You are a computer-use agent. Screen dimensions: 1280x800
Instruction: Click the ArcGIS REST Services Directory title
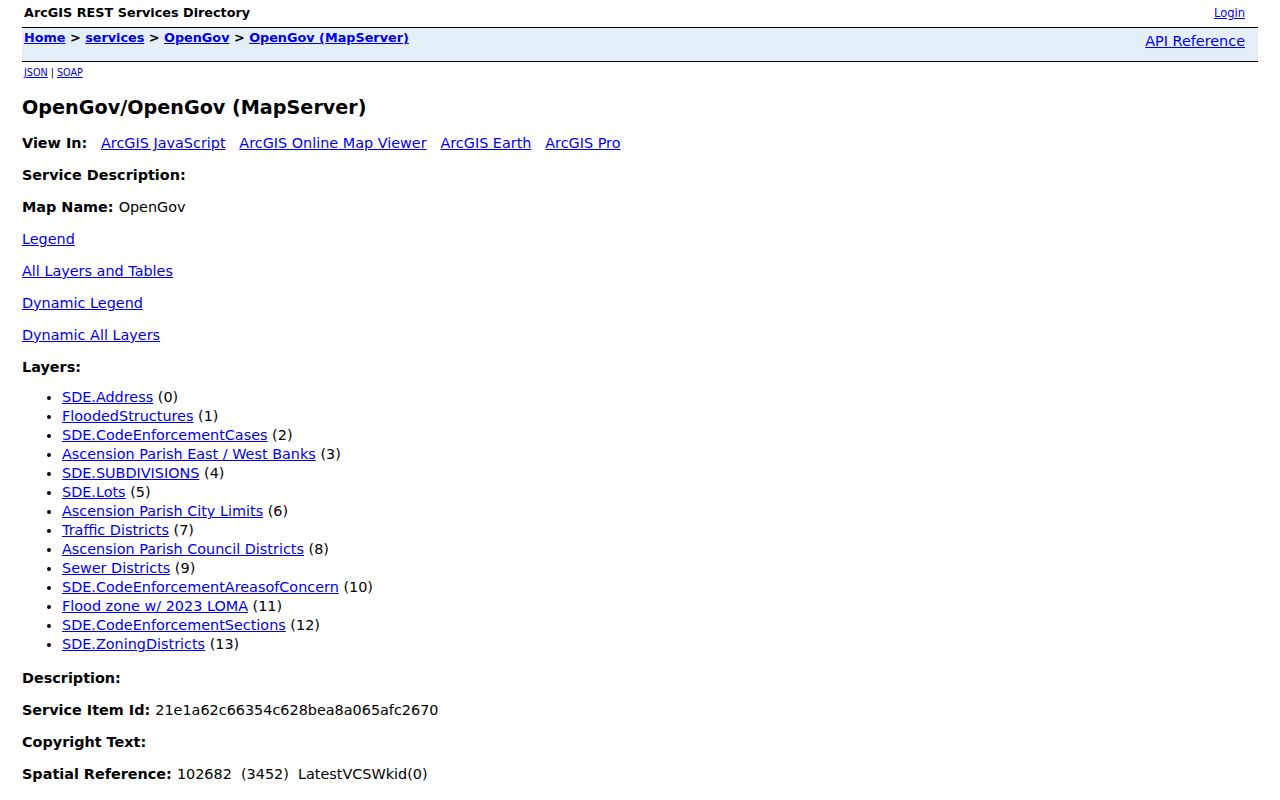[x=137, y=13]
